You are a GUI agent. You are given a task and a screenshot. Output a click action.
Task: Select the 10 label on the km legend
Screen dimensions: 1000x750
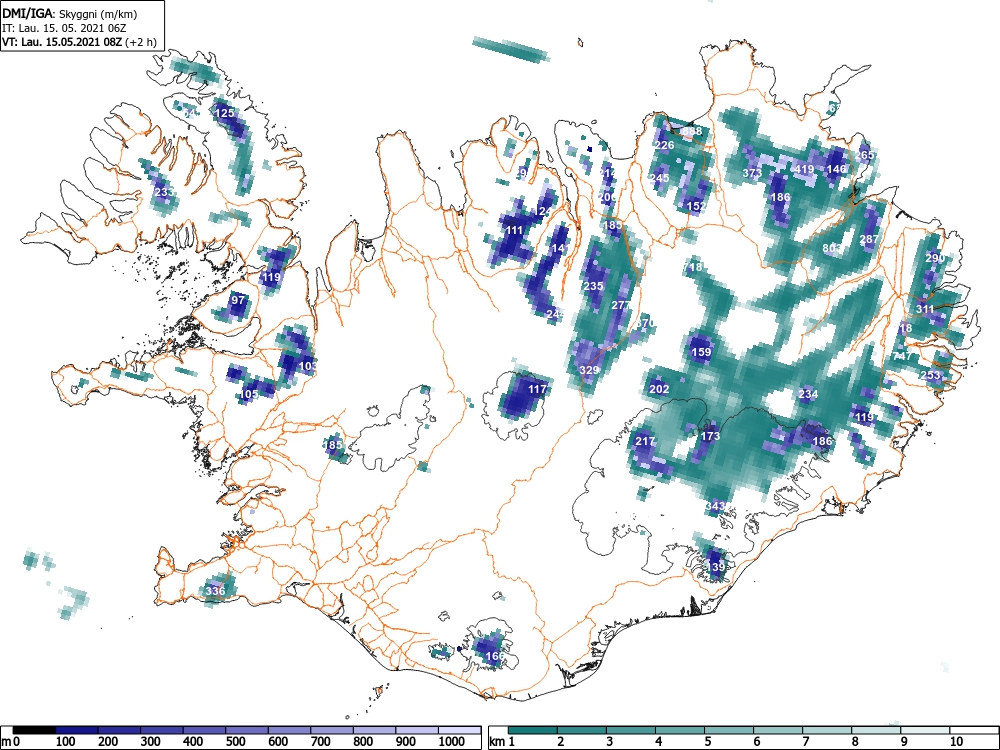pyautogui.click(x=956, y=742)
